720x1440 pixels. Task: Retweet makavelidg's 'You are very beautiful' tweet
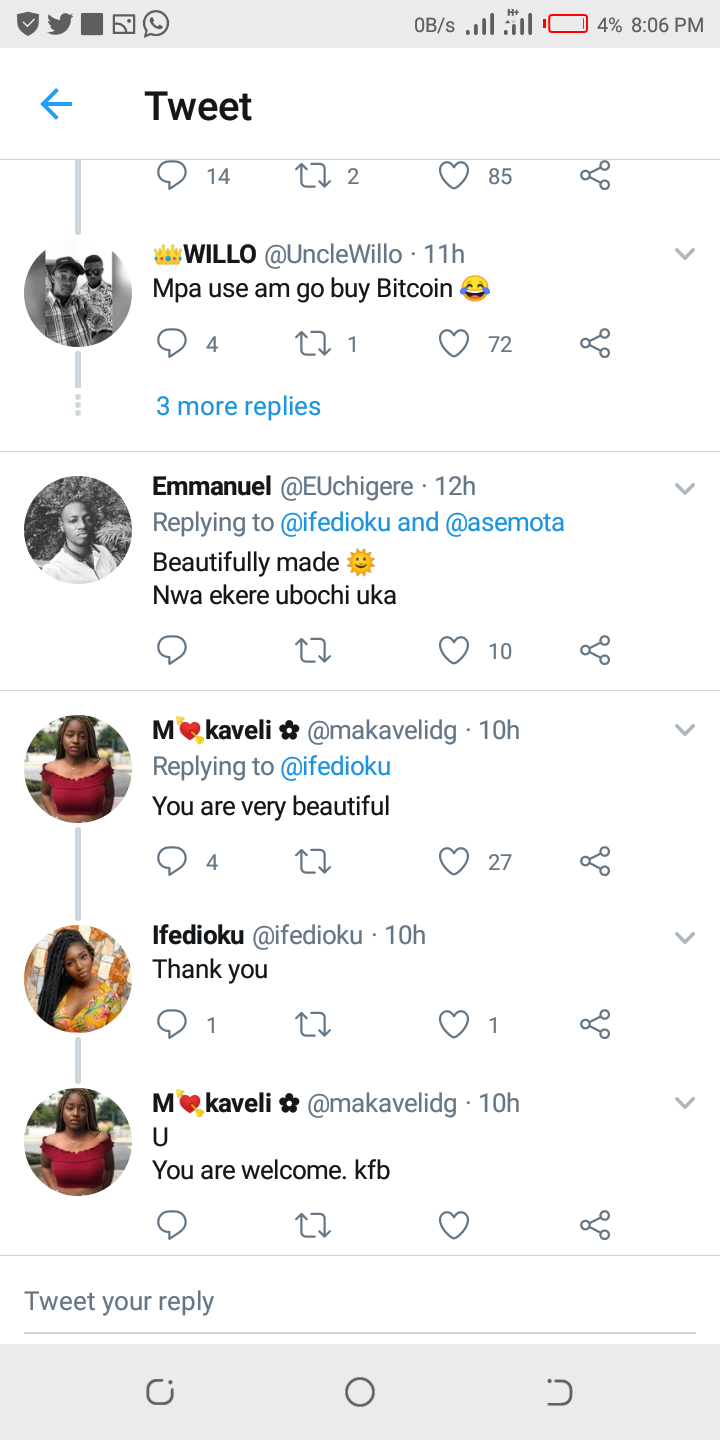tap(314, 861)
